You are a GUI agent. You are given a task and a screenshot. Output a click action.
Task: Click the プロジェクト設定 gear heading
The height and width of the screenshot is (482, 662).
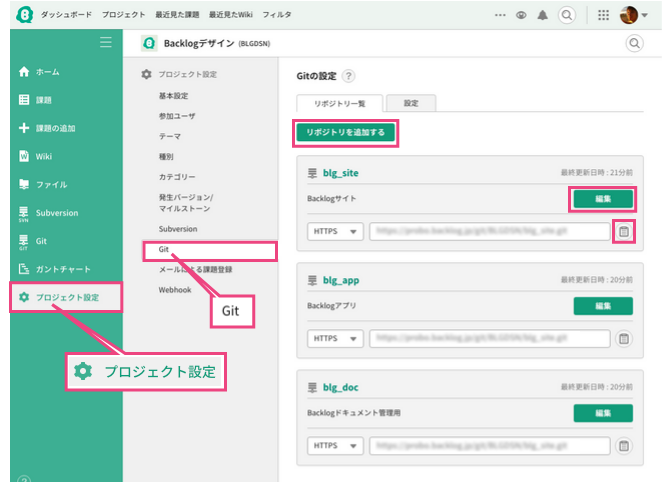179,74
